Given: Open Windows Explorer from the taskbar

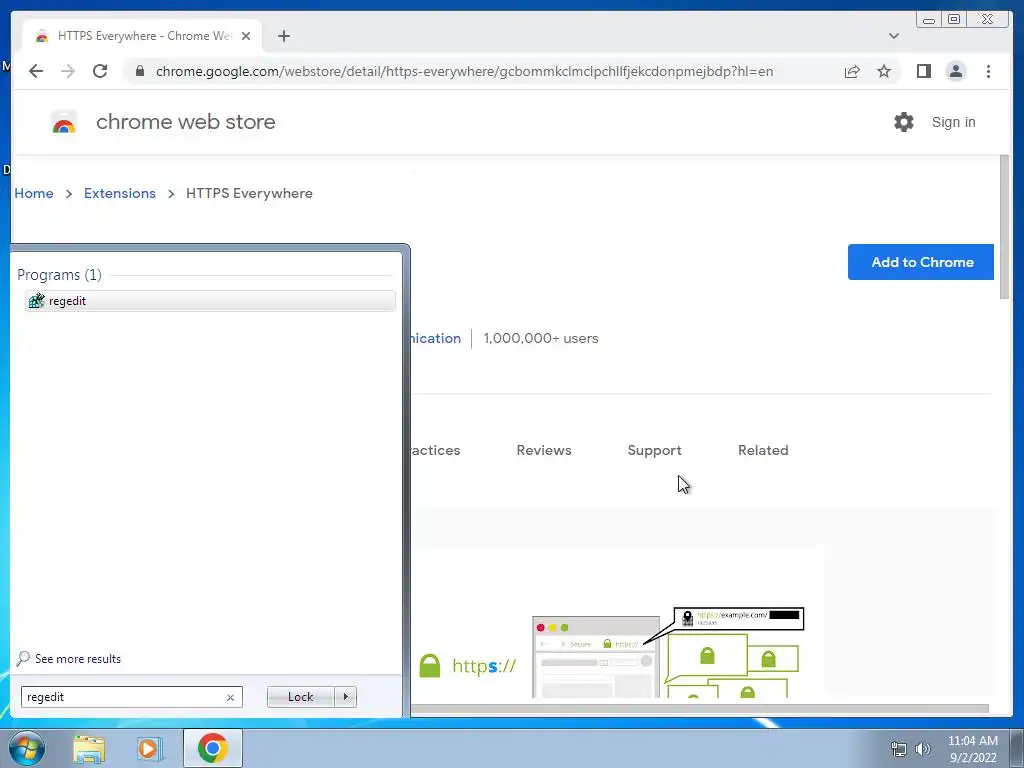Looking at the screenshot, I should pyautogui.click(x=89, y=749).
